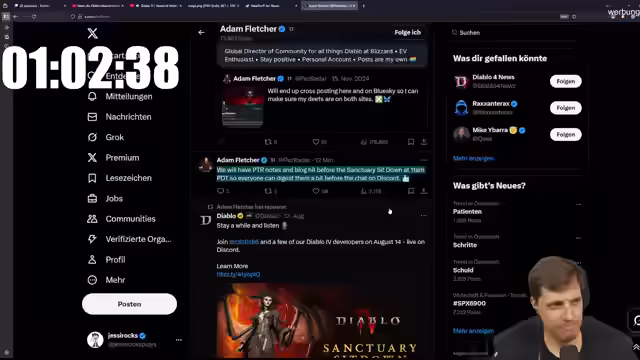Share the pinned cross posting tweet
This screenshot has width=640, height=360.
point(424,142)
